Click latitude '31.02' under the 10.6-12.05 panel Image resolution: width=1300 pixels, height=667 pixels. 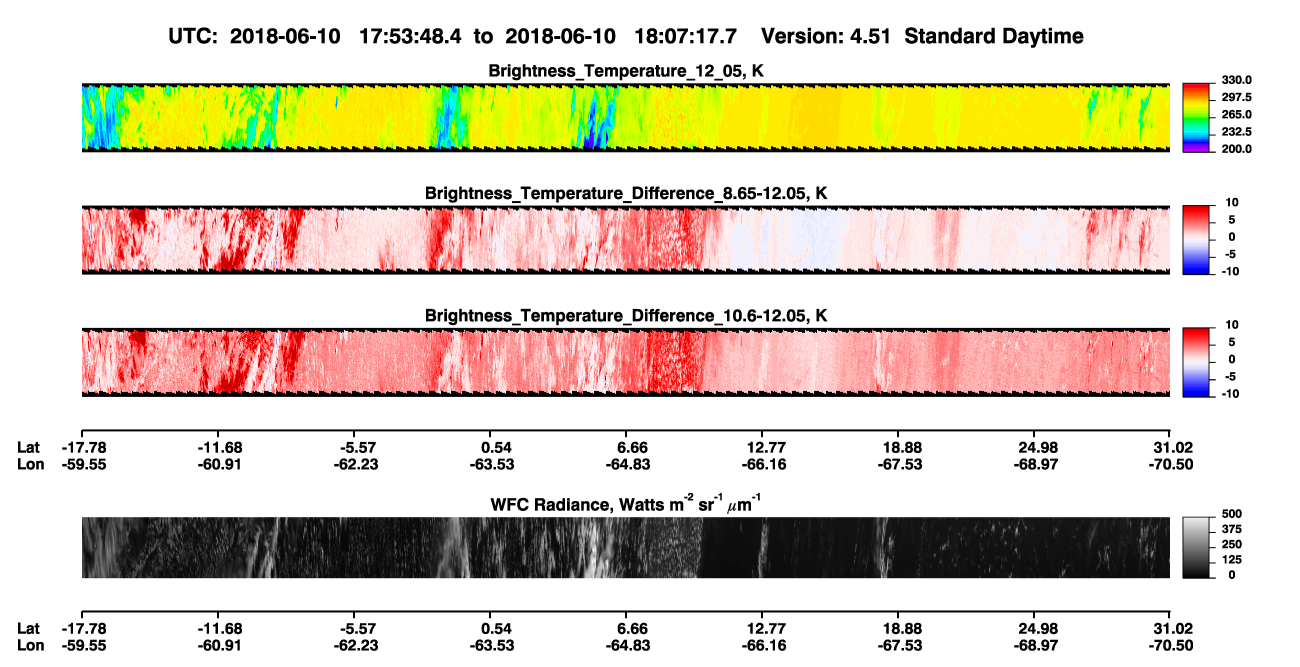tap(1173, 447)
